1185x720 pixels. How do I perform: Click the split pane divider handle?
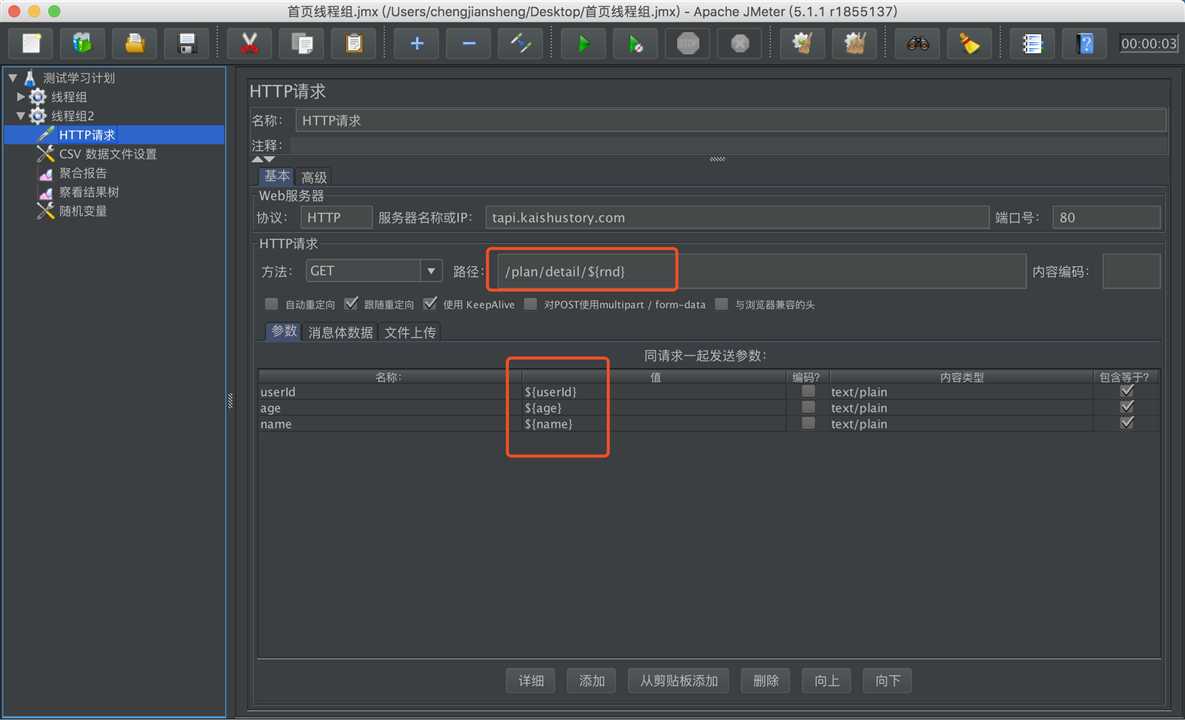[x=230, y=401]
